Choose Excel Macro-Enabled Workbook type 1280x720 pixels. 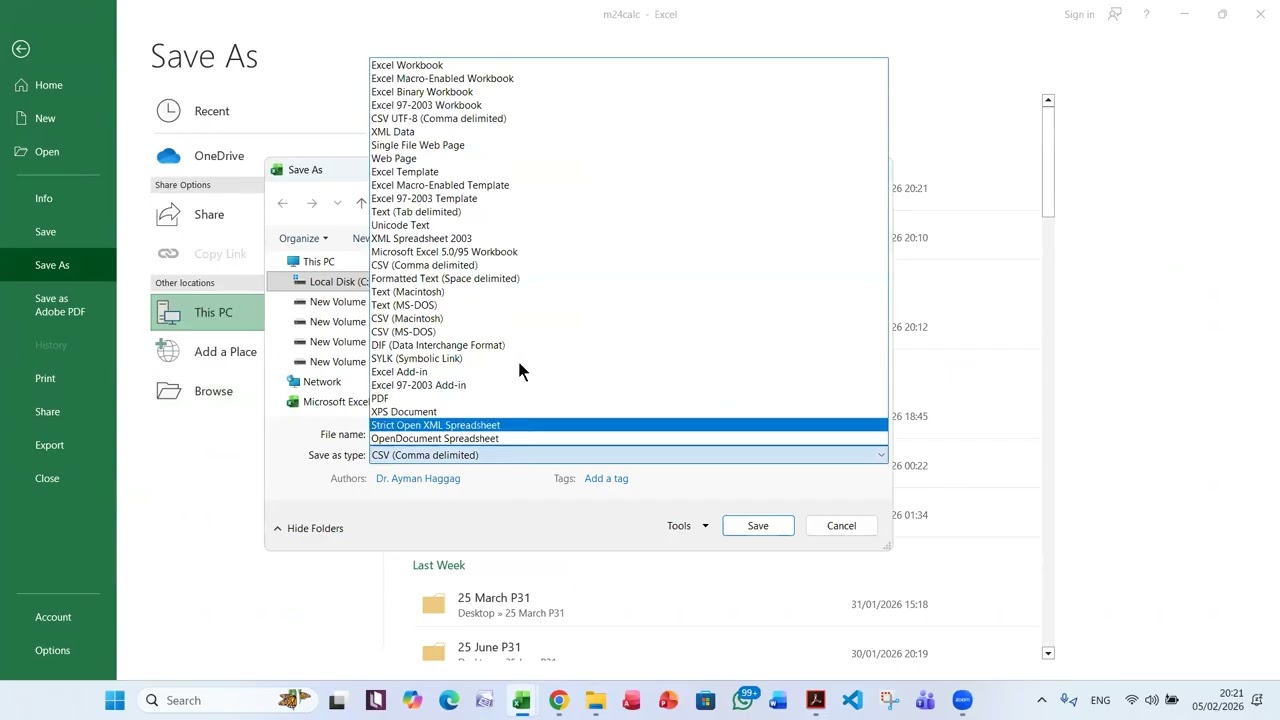pyautogui.click(x=628, y=78)
